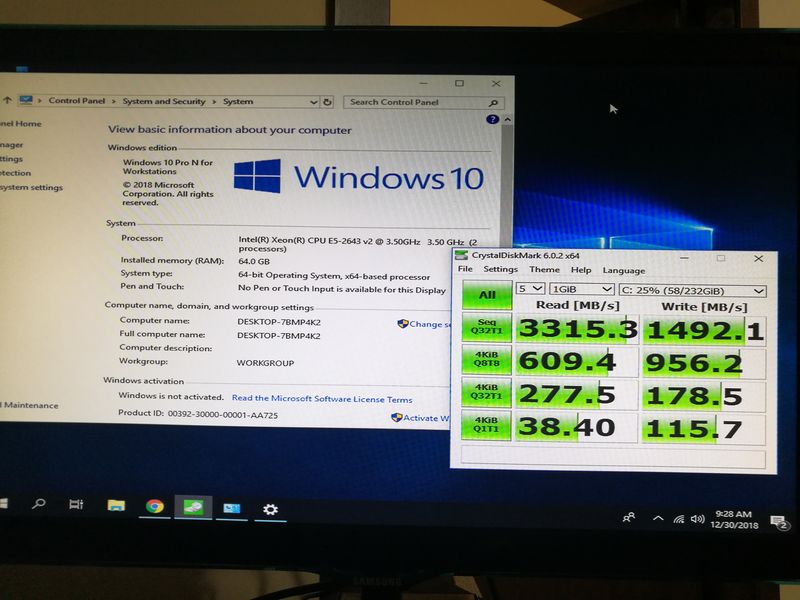800x600 pixels.
Task: Click the scroll up arrow in System window
Action: 507,119
